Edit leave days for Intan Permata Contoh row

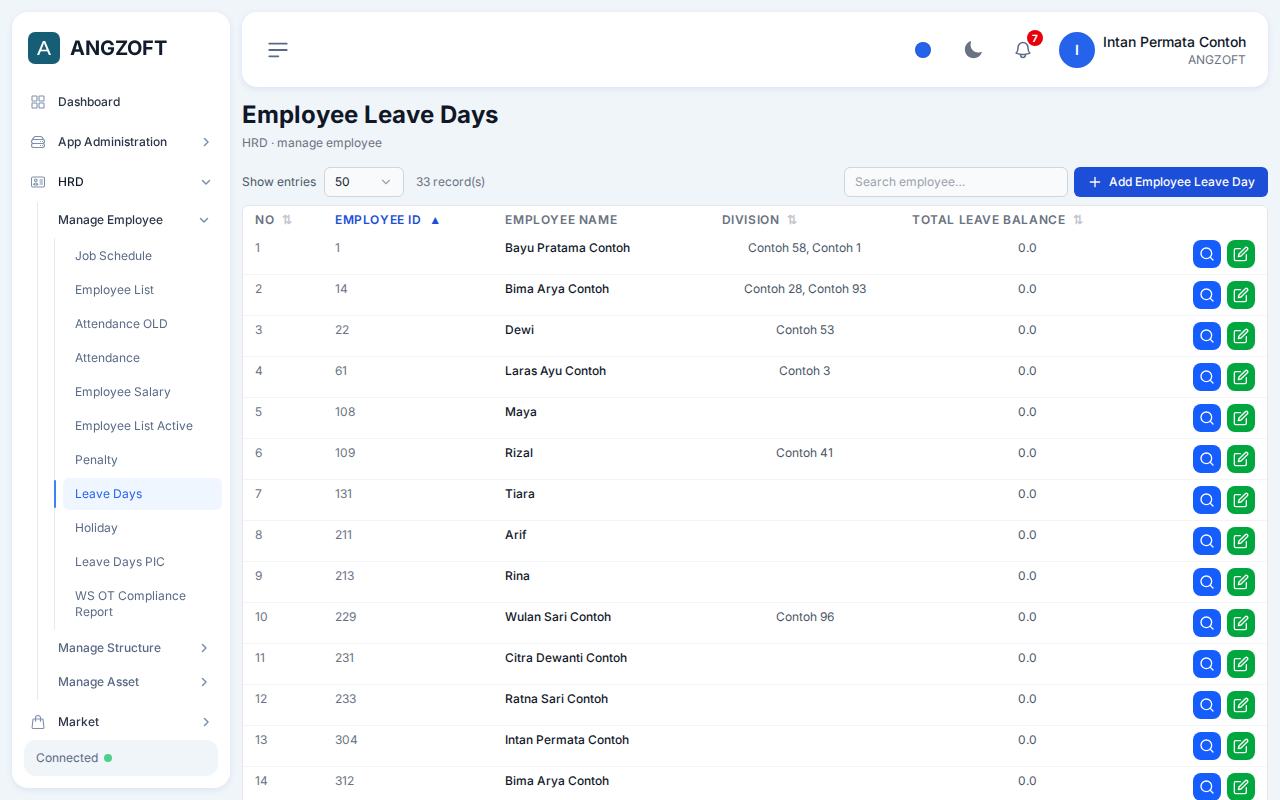[1241, 746]
